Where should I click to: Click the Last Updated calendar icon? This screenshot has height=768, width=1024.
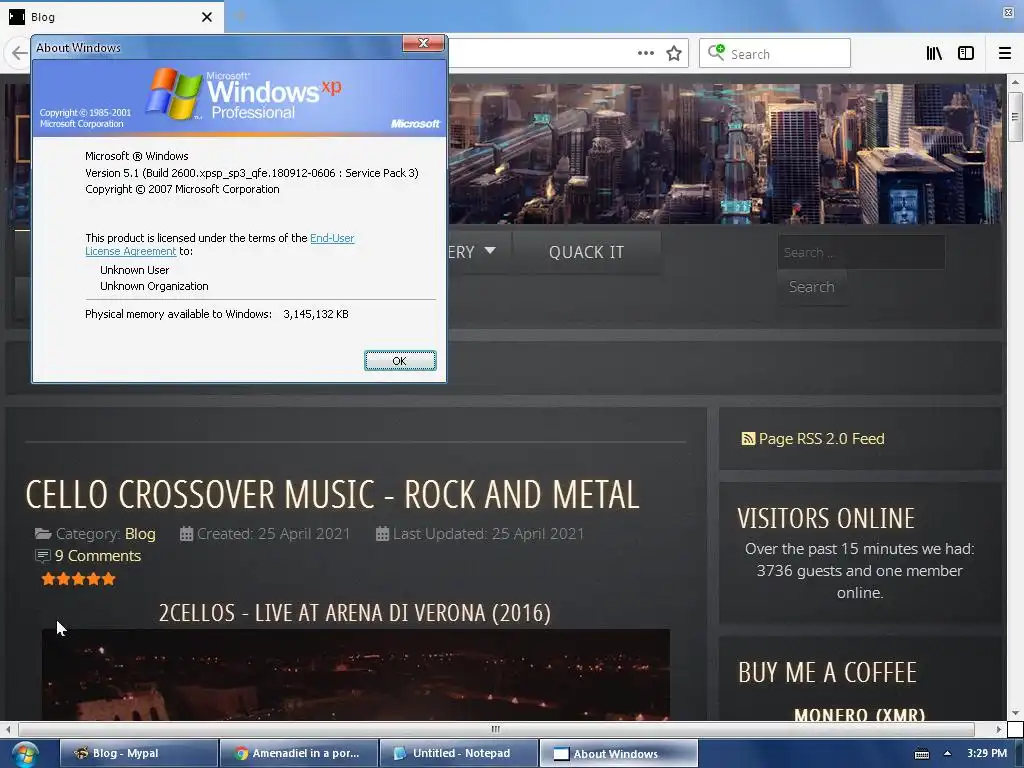382,534
